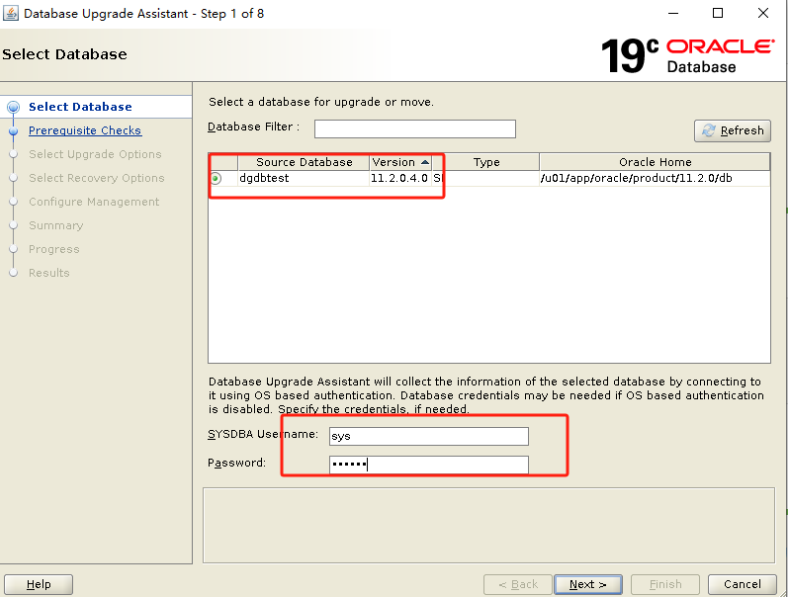The image size is (788, 599).
Task: Open the Prerequisite Checks step link
Action: 84,131
